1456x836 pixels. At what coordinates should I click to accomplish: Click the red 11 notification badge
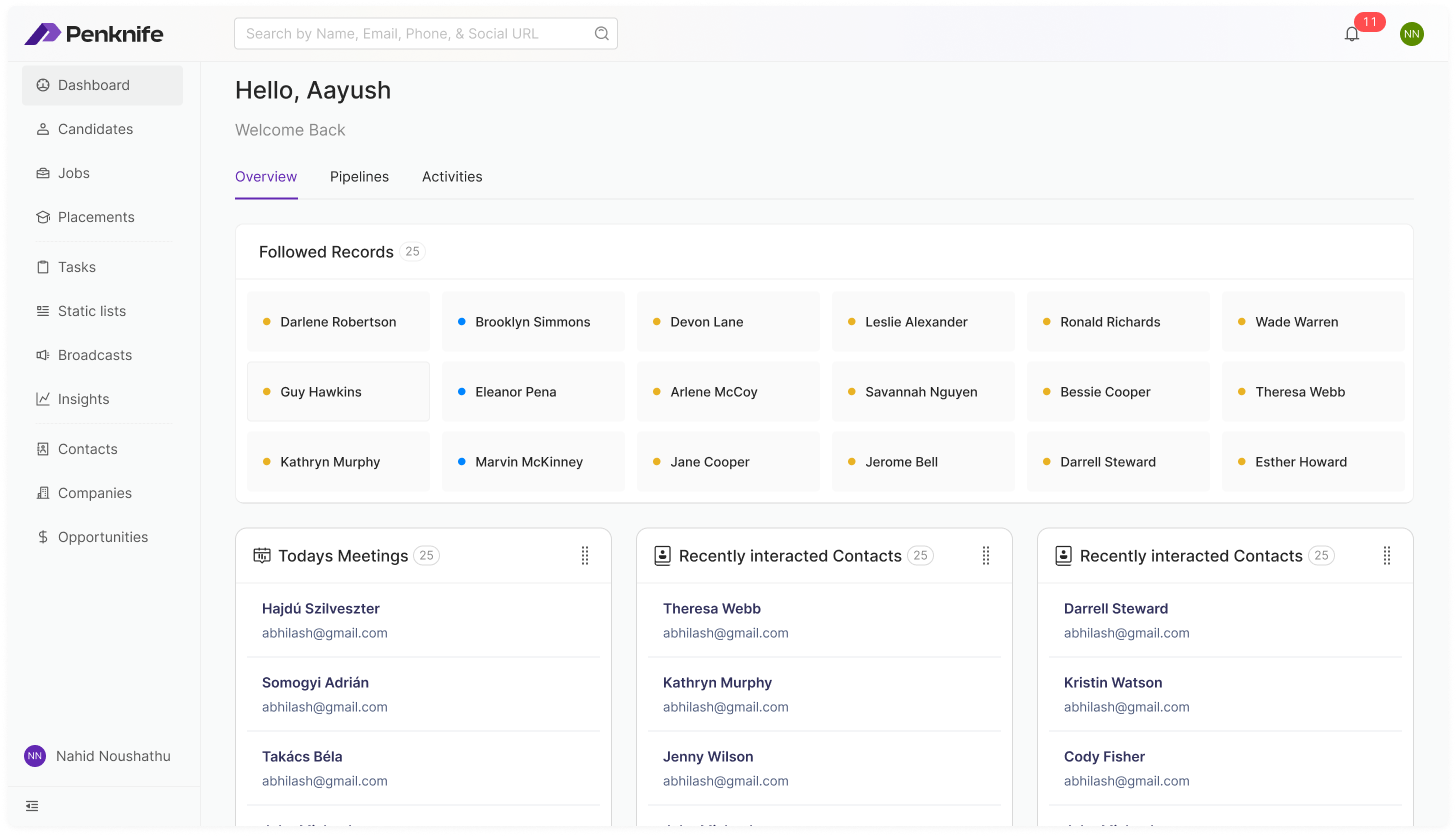coord(1369,22)
